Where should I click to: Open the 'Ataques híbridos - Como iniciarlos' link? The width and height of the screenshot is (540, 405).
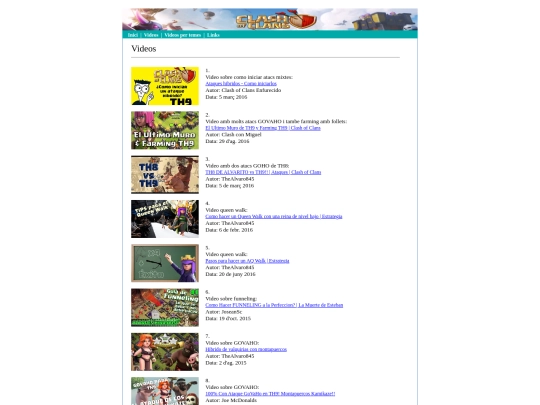[241, 84]
